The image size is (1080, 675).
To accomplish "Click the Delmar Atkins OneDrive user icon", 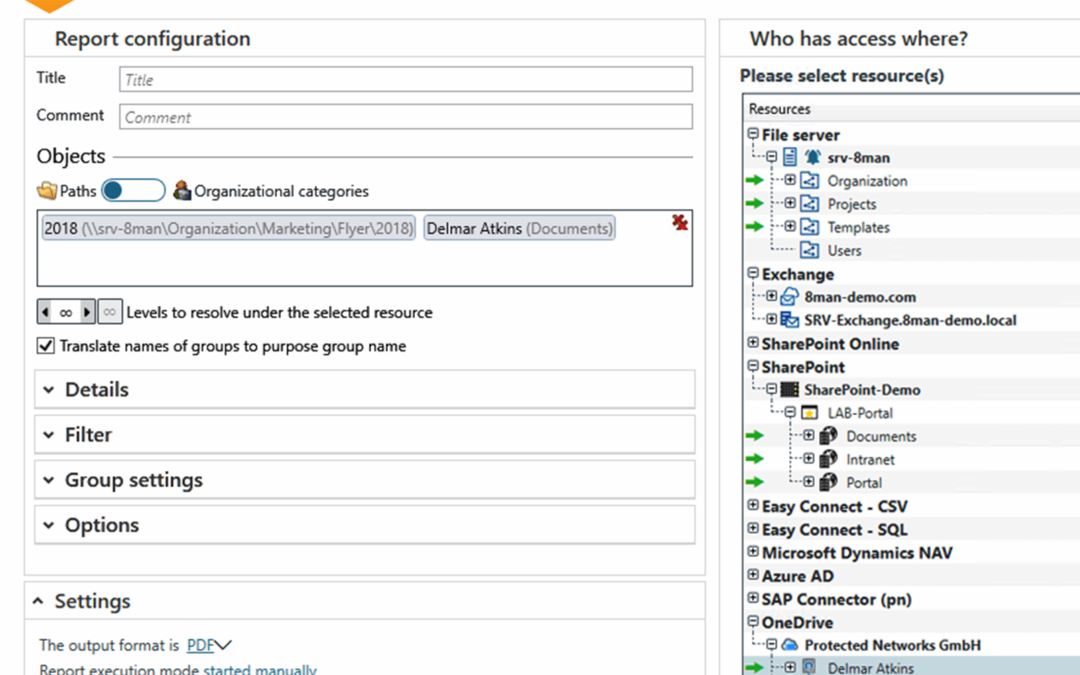I will (x=810, y=667).
